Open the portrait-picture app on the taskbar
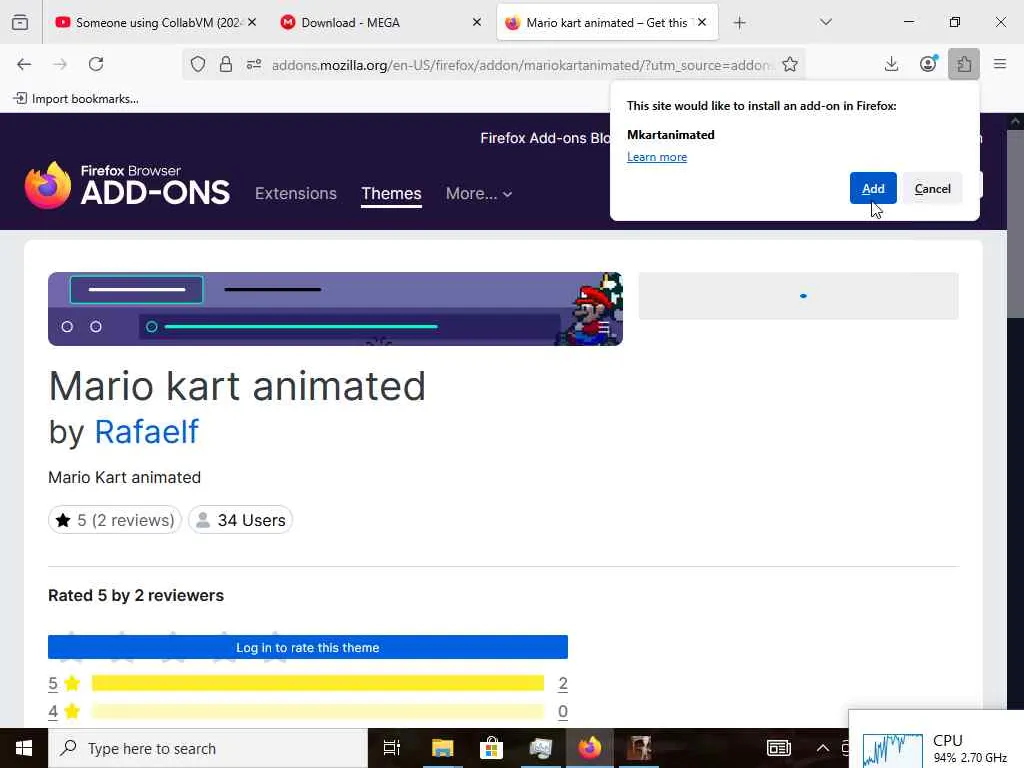This screenshot has height=768, width=1024. click(x=639, y=748)
